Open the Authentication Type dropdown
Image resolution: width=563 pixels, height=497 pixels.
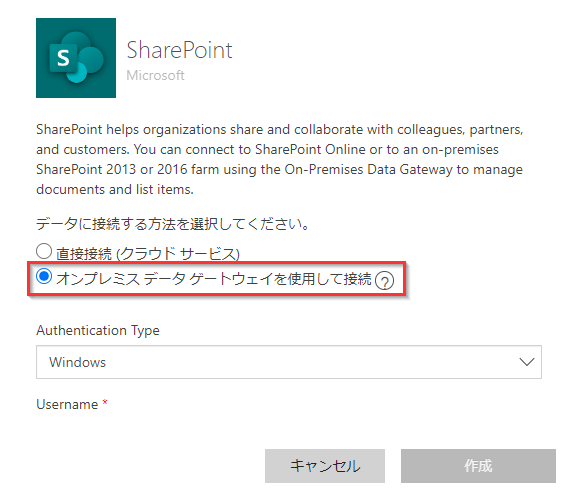pyautogui.click(x=289, y=362)
